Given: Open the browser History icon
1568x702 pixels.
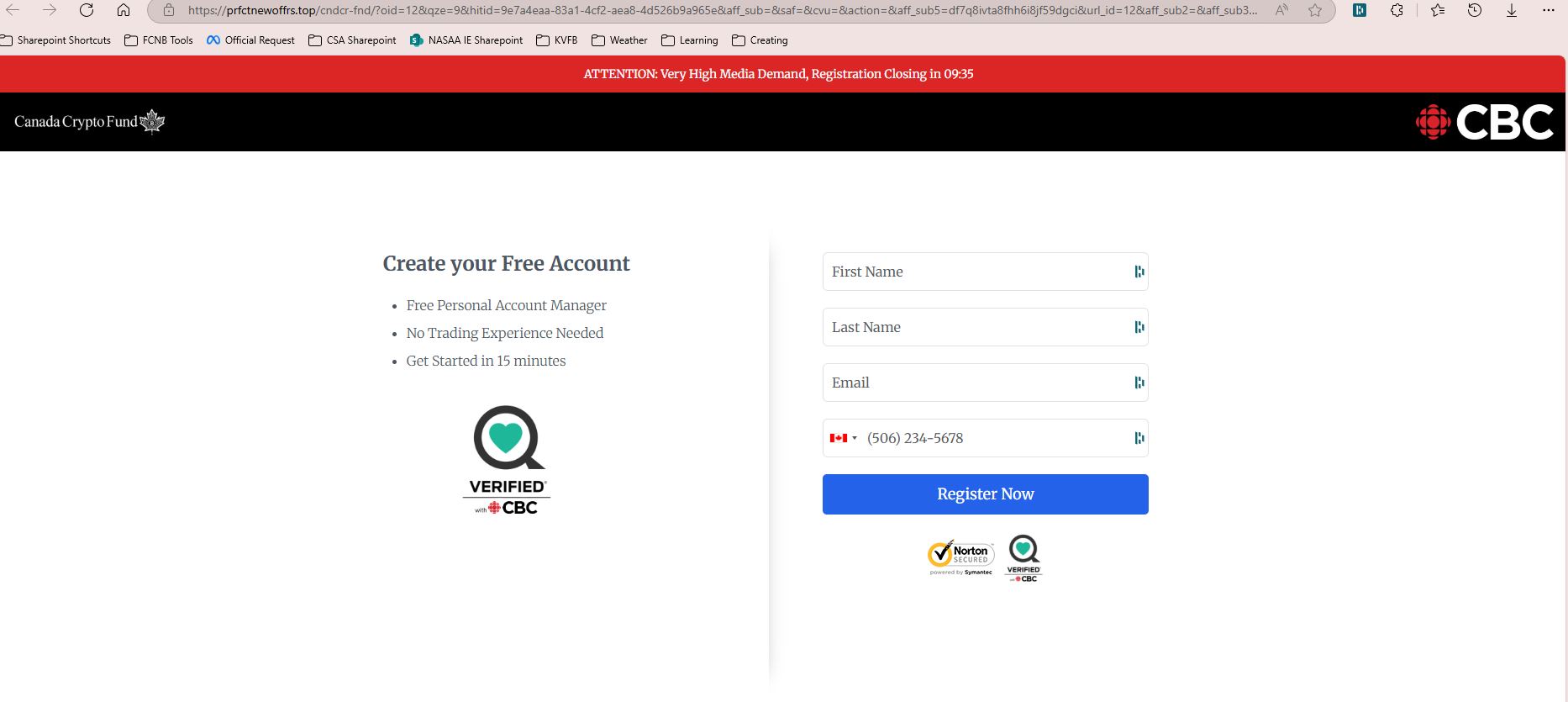Looking at the screenshot, I should coord(1475,10).
